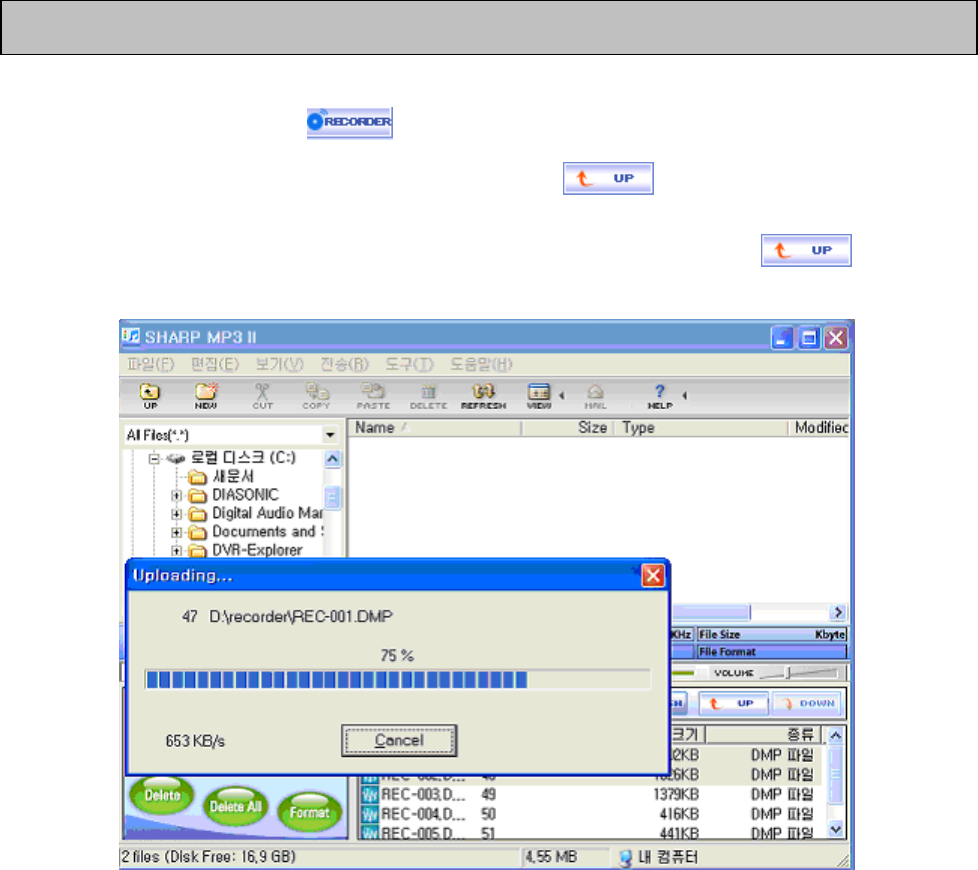This screenshot has width=978, height=870.
Task: Click device list scrollbar up arrow
Action: tap(836, 735)
